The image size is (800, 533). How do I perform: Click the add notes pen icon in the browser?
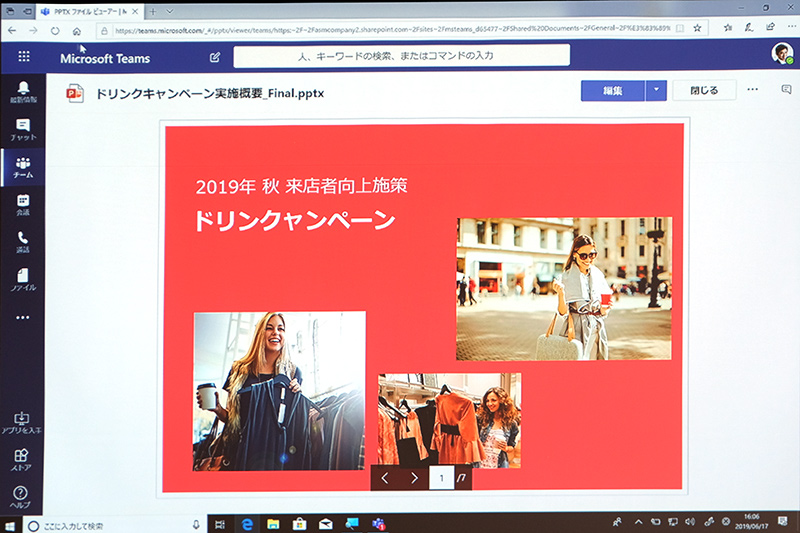click(x=749, y=27)
